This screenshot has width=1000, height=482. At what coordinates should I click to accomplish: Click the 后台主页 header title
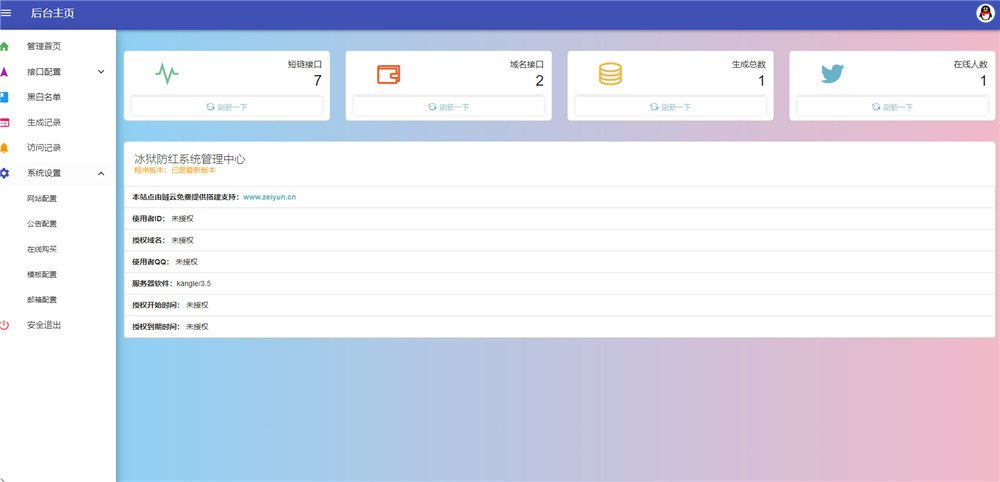point(52,13)
